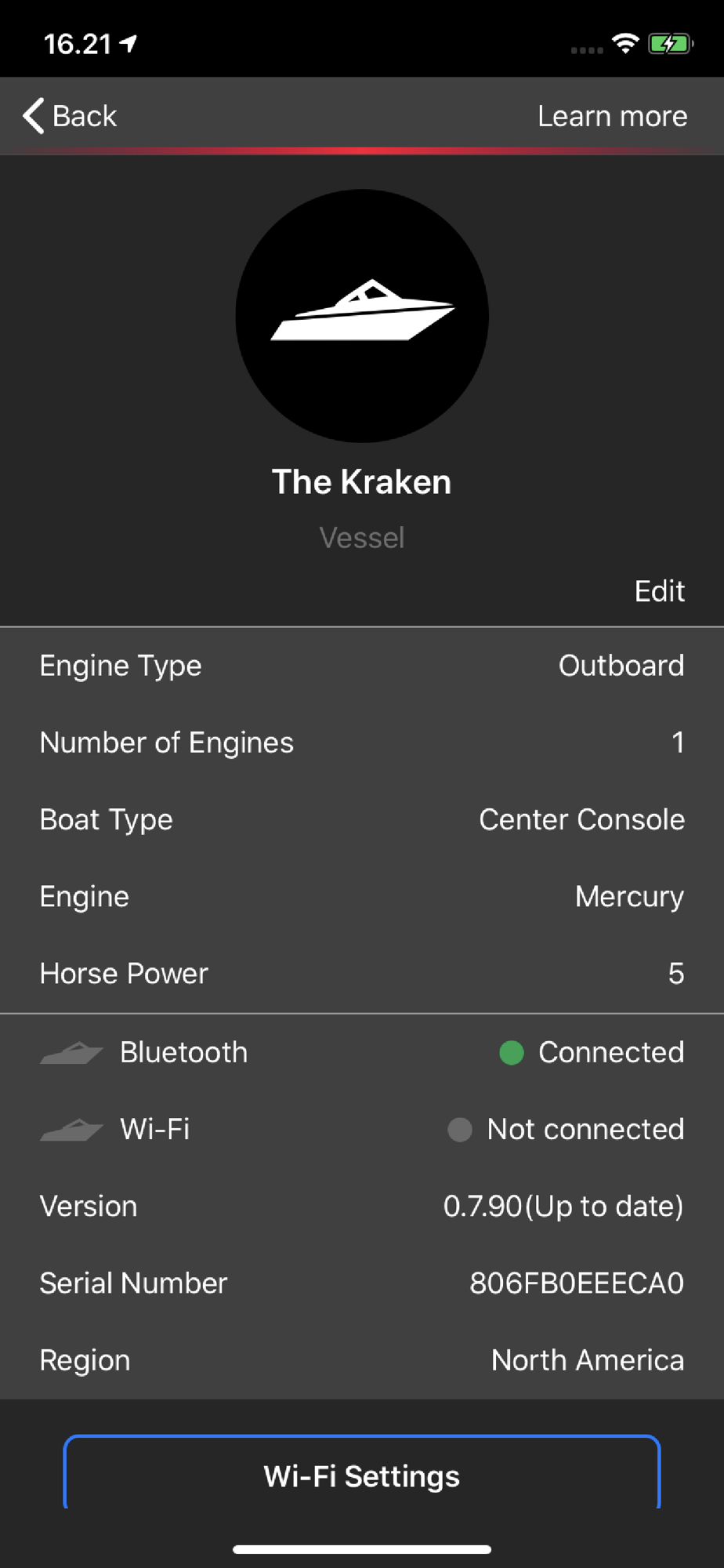
Task: Tap the Boat Type Center Console value
Action: coord(581,819)
